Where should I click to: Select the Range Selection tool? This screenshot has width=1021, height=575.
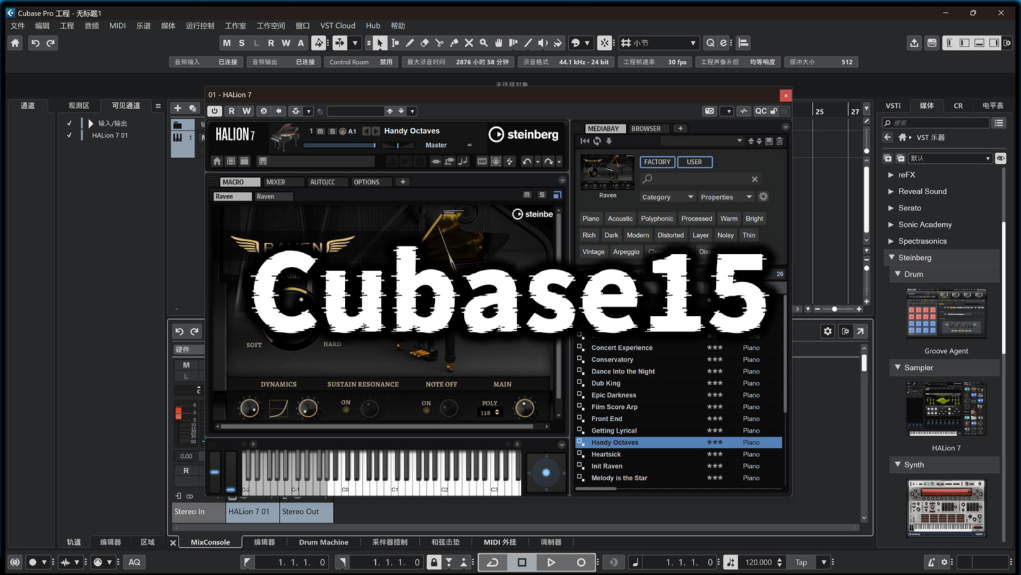click(x=395, y=43)
